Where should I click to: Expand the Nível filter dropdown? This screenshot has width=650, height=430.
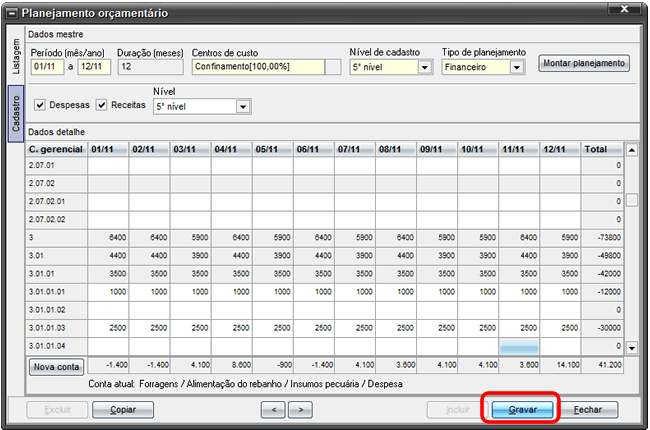[x=243, y=107]
